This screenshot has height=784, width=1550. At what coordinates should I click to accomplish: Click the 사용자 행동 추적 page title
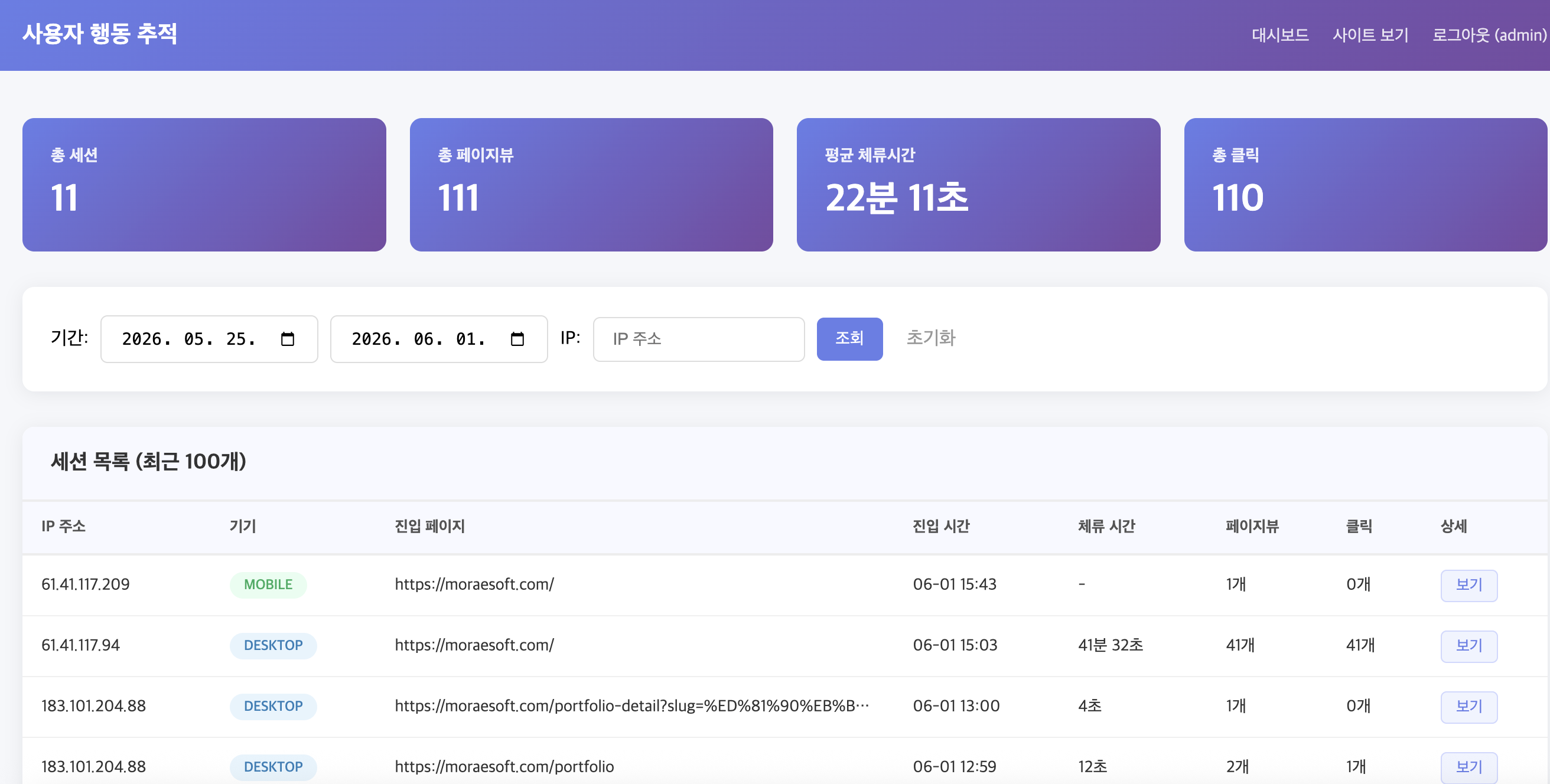pos(100,34)
